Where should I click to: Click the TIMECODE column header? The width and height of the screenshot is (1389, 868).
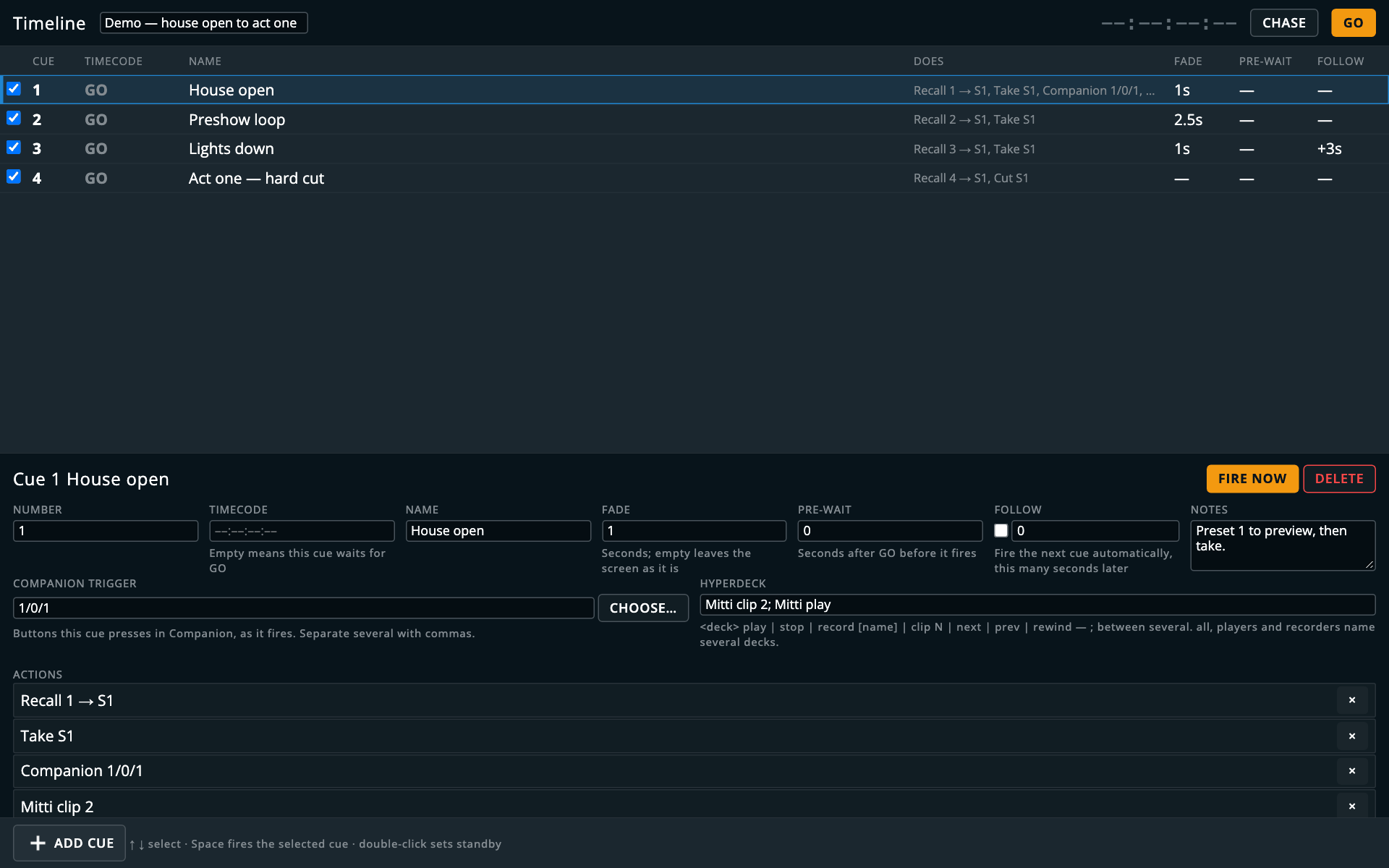click(114, 61)
